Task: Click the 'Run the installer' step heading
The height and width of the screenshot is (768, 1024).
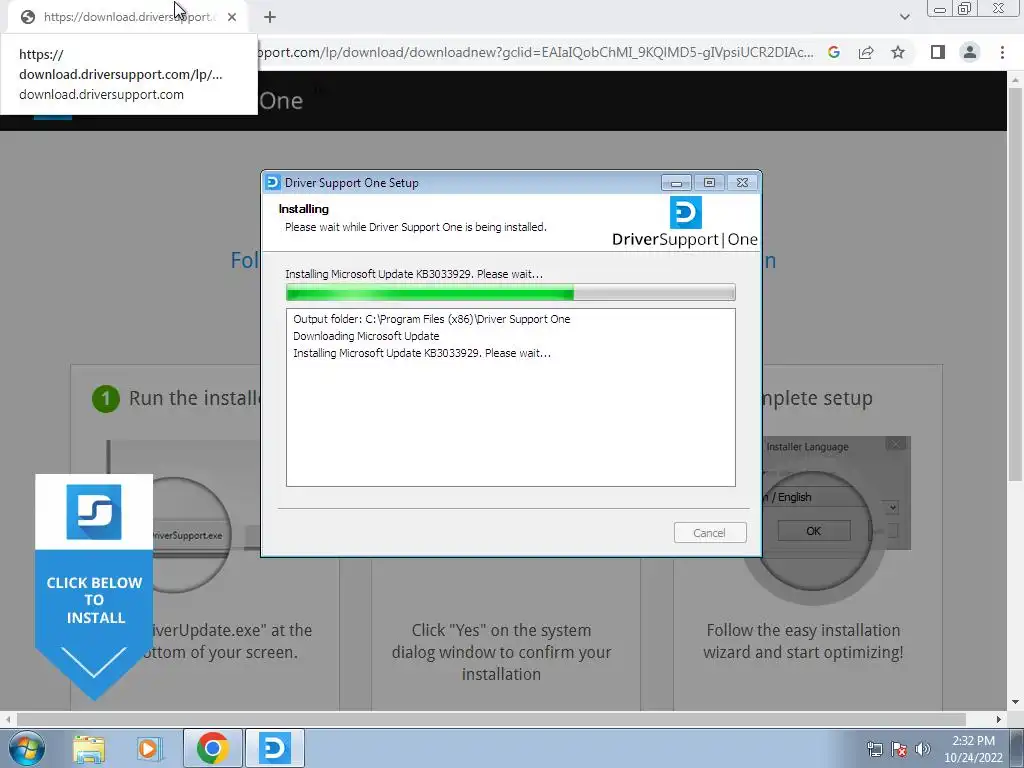Action: tap(195, 398)
